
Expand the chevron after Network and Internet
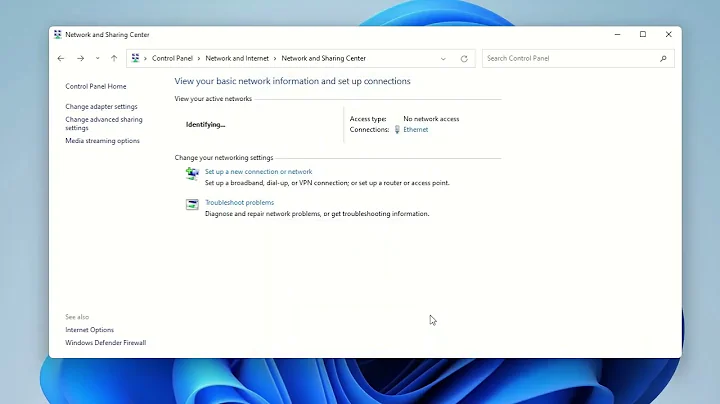tap(275, 58)
